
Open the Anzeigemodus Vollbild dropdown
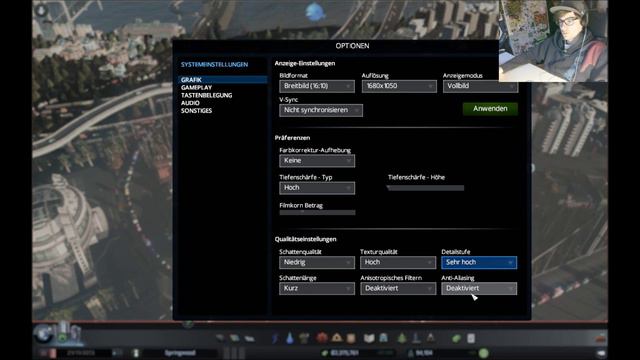[480, 86]
